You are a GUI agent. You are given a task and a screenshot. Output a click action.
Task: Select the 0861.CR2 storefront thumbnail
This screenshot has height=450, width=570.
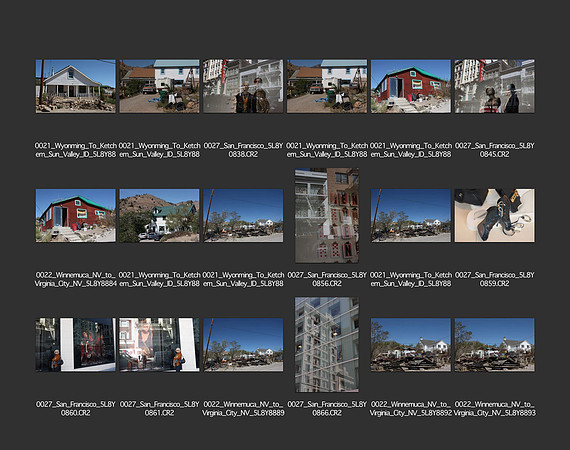[x=159, y=345]
